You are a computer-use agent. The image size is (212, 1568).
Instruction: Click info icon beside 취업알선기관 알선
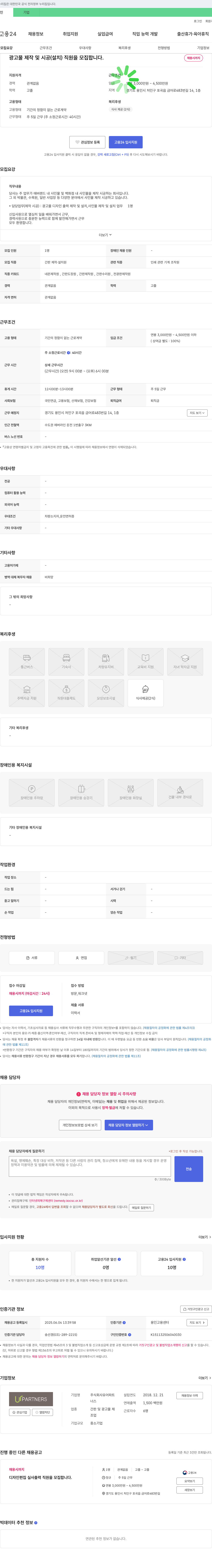coord(119,1259)
